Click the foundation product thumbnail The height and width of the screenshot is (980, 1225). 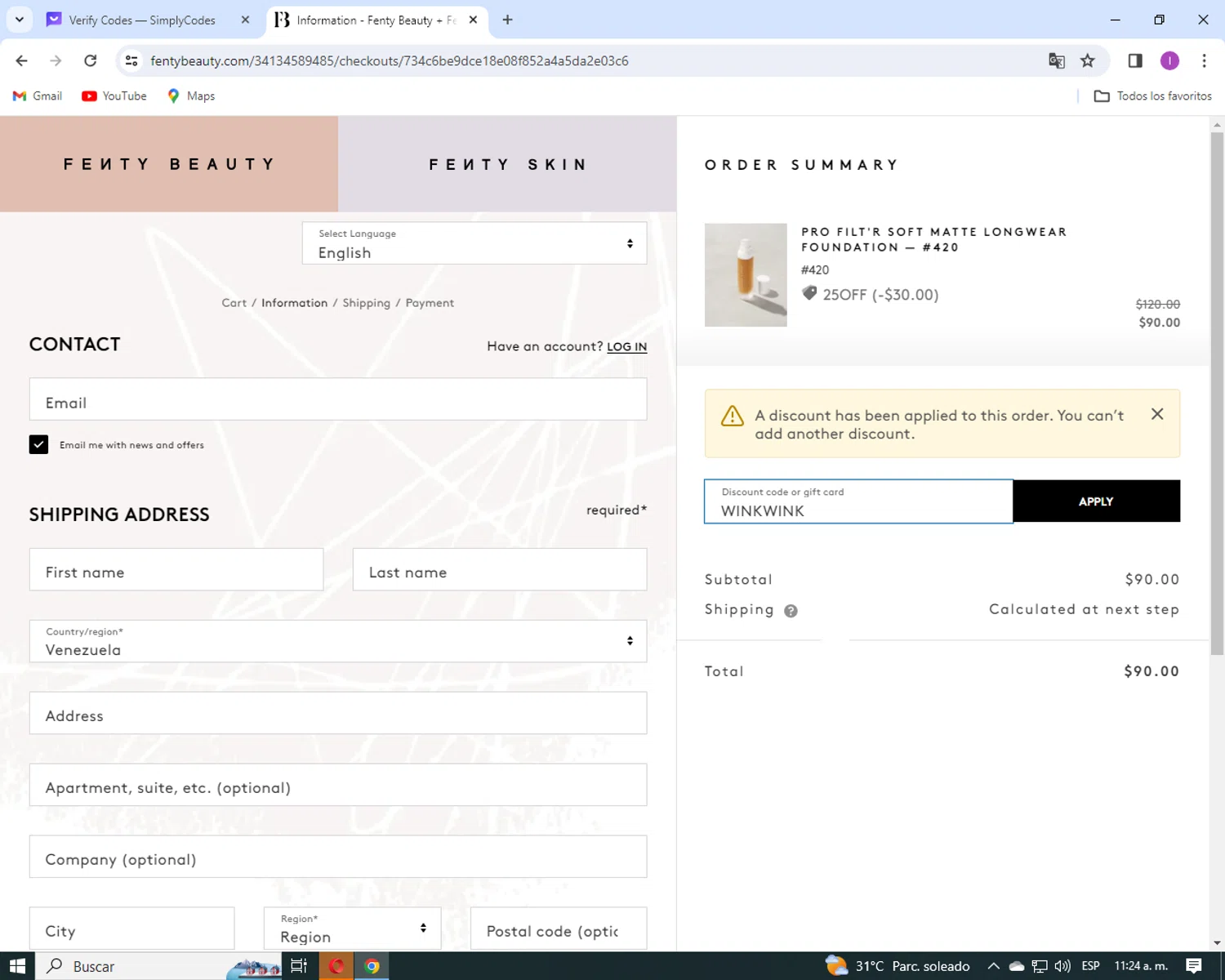click(746, 275)
